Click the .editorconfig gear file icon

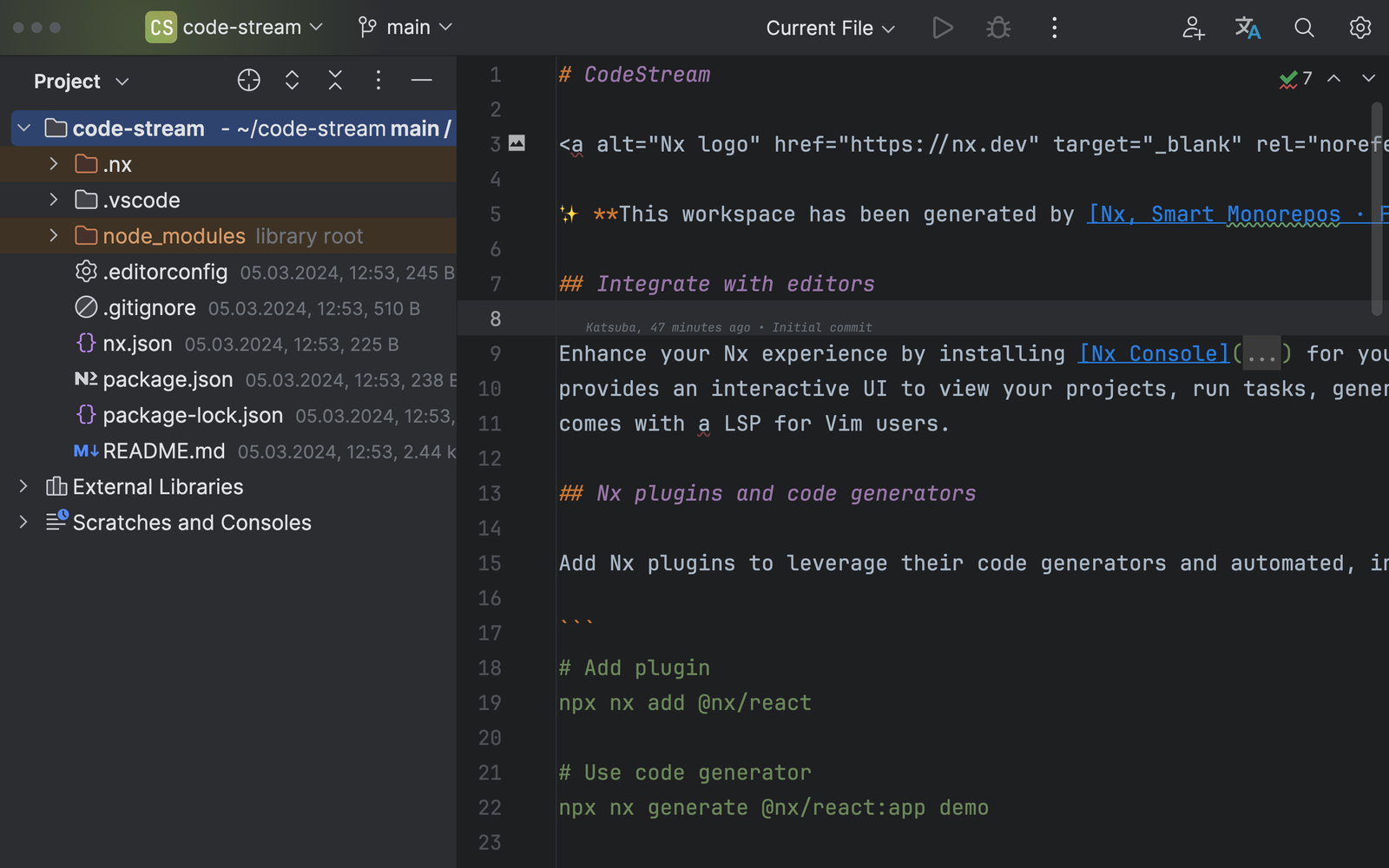pyautogui.click(x=86, y=272)
